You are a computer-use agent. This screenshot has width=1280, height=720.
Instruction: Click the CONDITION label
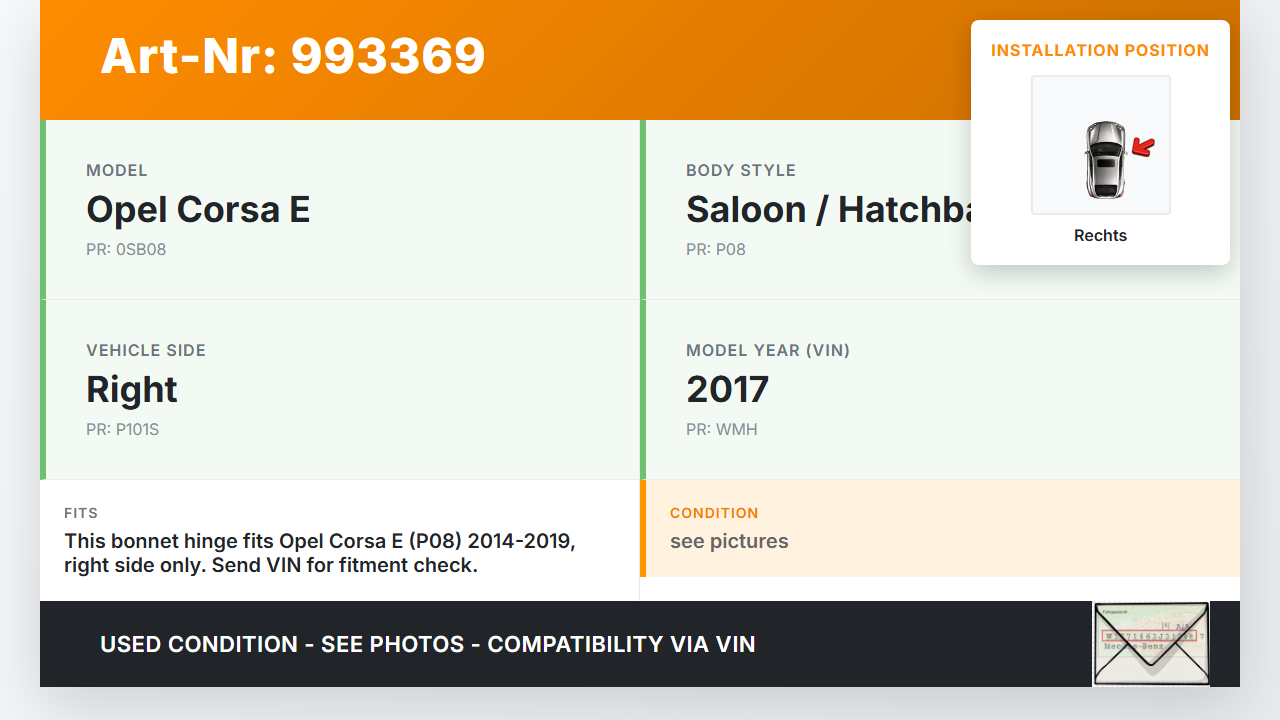(x=714, y=513)
